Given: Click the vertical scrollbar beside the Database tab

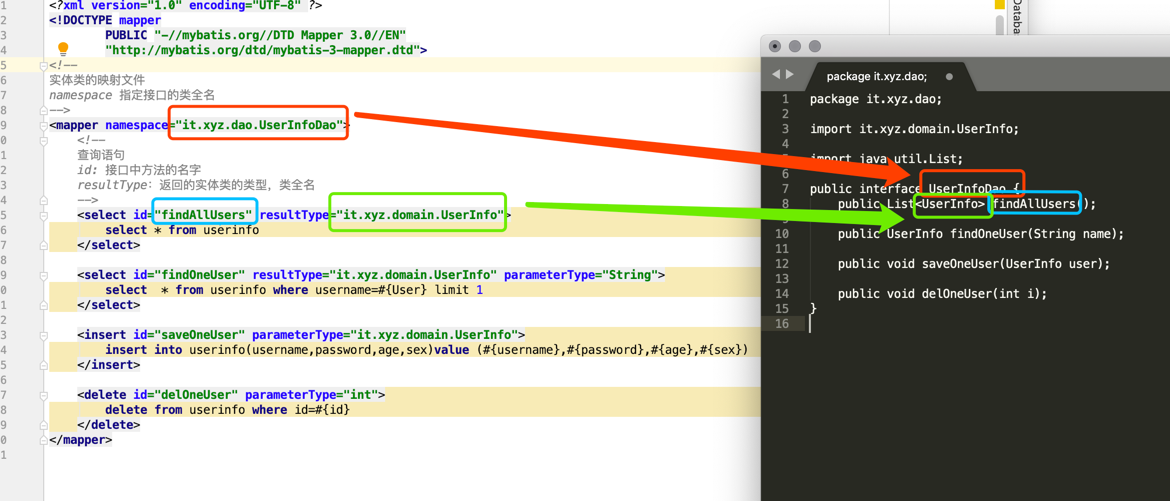Looking at the screenshot, I should click(x=999, y=25).
